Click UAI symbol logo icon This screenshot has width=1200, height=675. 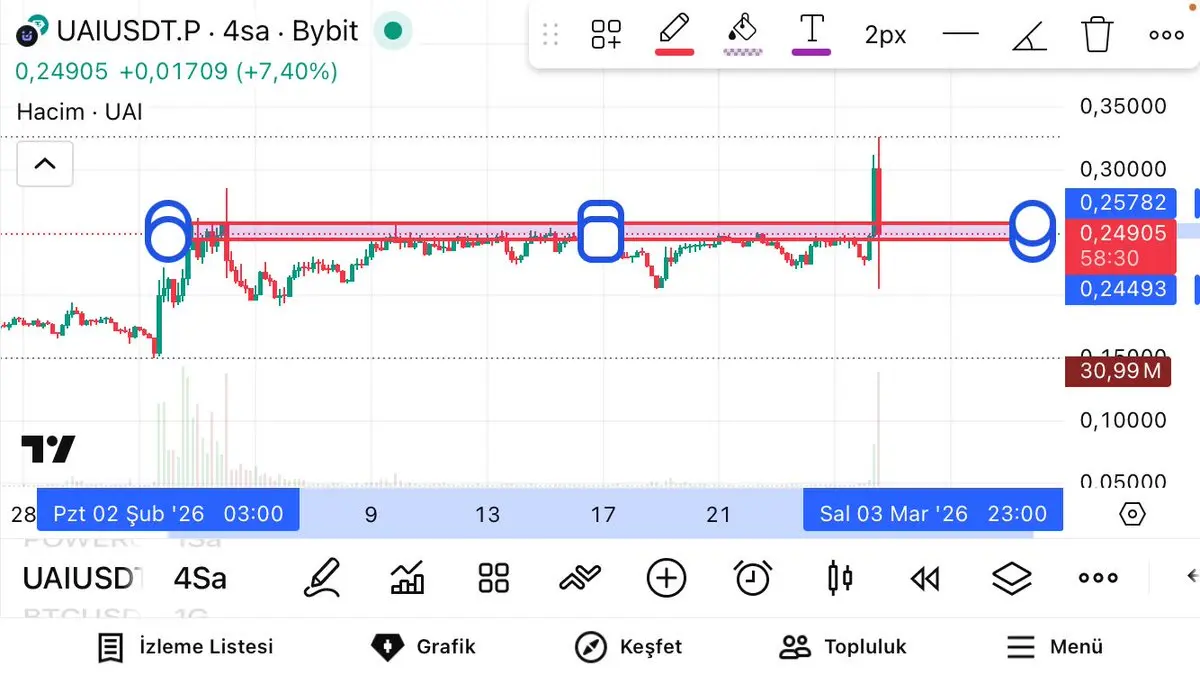pyautogui.click(x=34, y=31)
